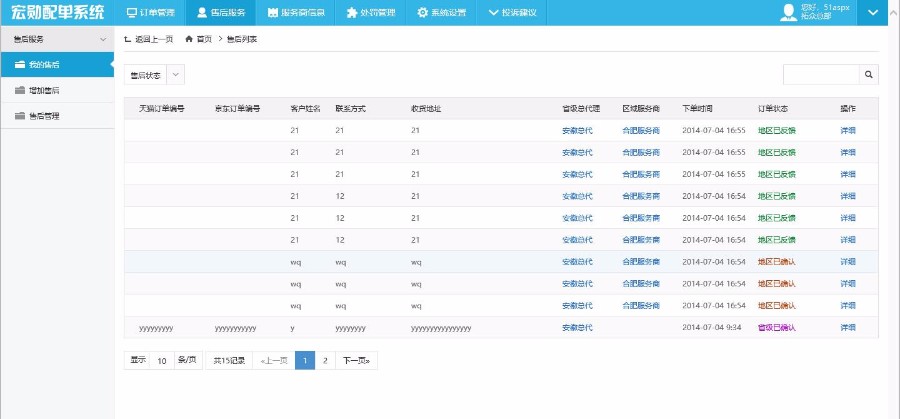900x419 pixels.
Task: Click the 收货地址 column header
Action: [x=426, y=108]
